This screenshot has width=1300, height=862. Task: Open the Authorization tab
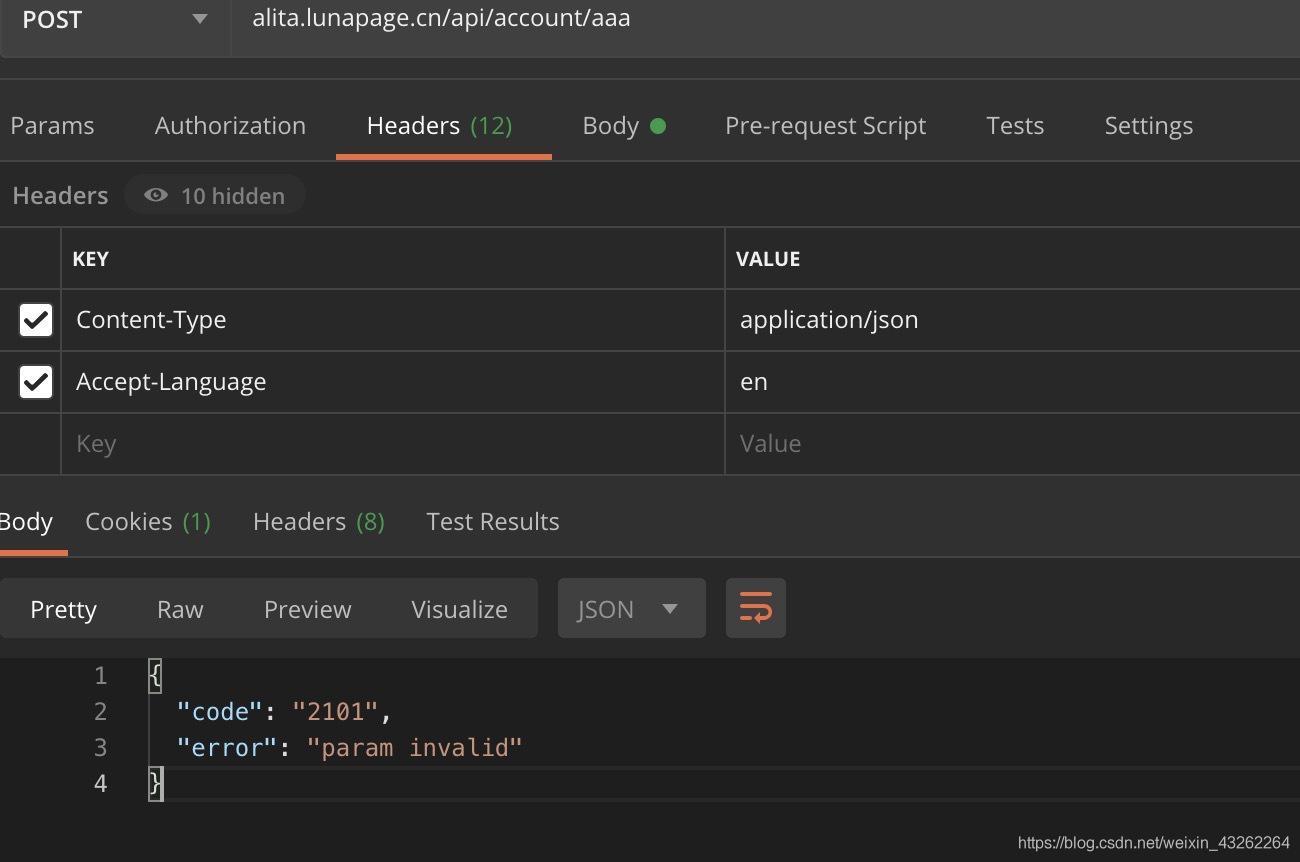[230, 126]
